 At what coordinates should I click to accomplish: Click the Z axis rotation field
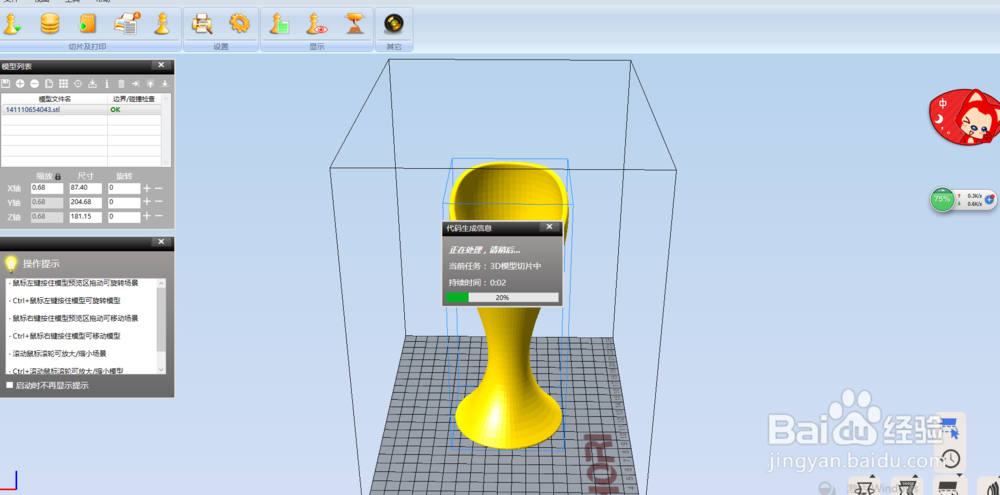124,217
